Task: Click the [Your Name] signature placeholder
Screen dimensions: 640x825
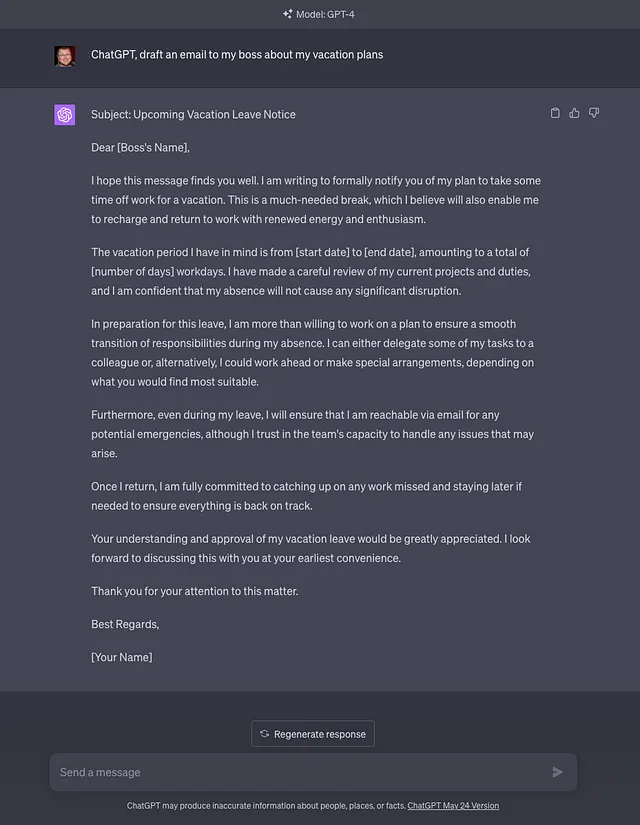Action: click(x=122, y=658)
